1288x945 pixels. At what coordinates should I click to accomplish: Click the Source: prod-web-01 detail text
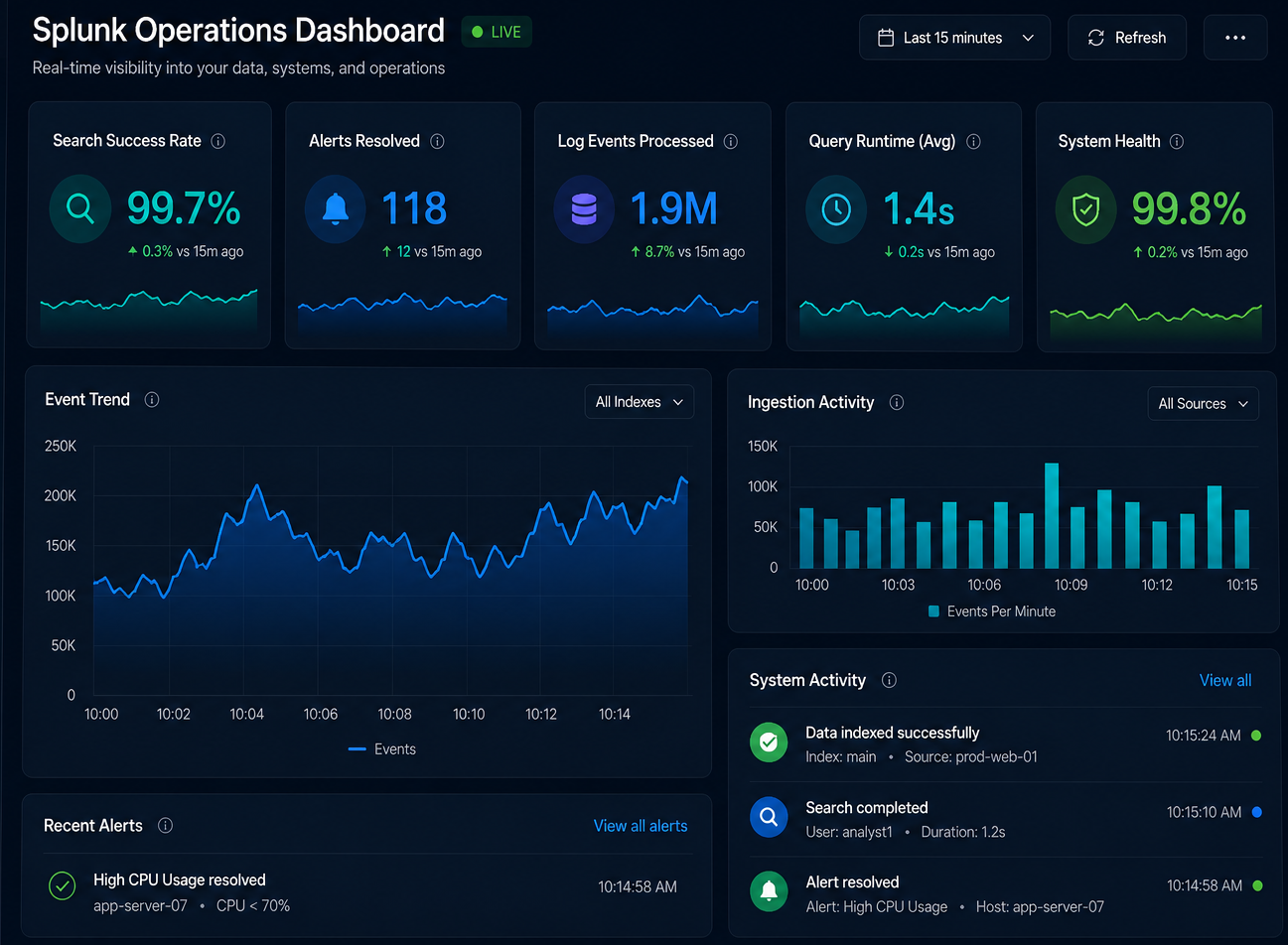click(x=971, y=756)
